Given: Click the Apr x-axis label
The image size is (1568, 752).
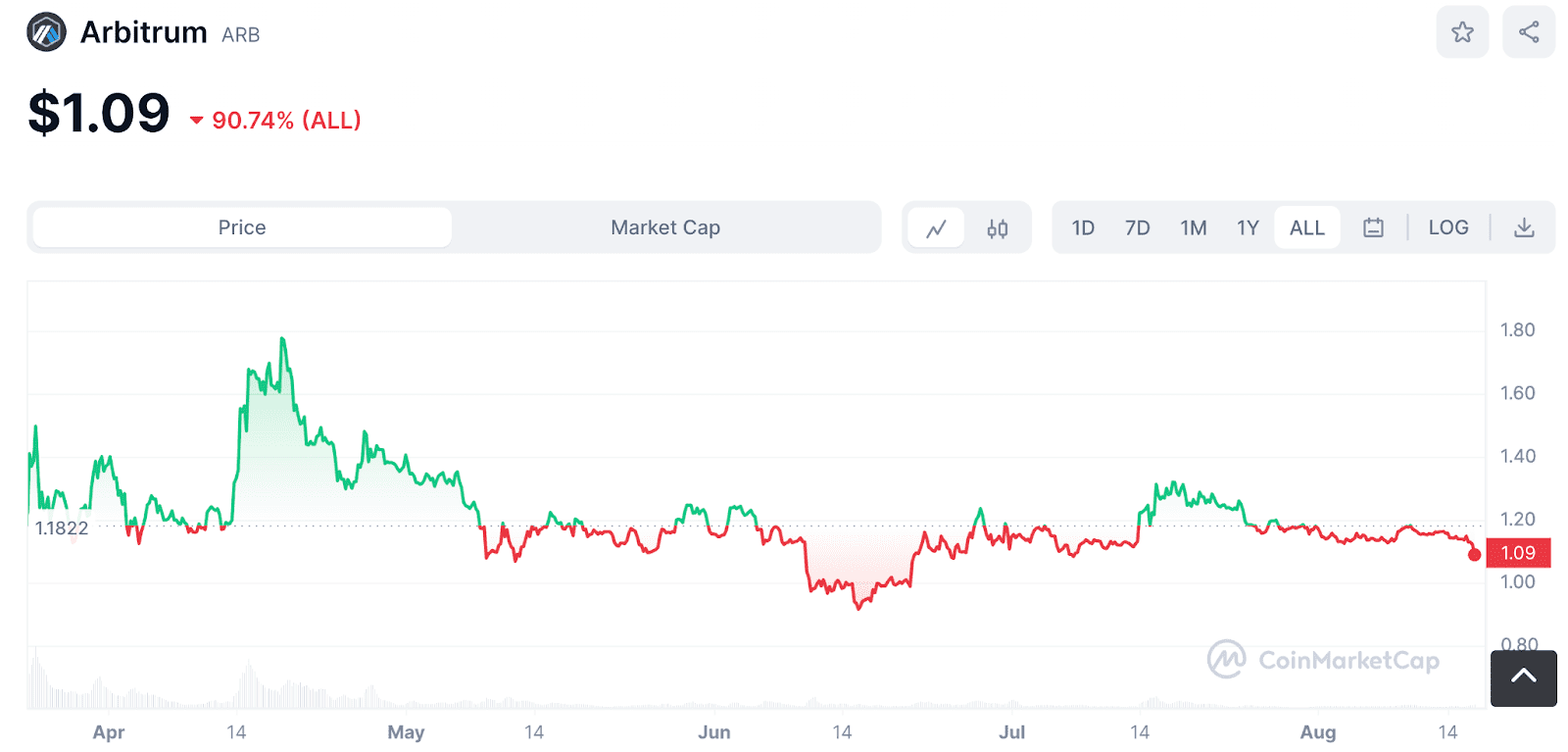Looking at the screenshot, I should tap(109, 732).
